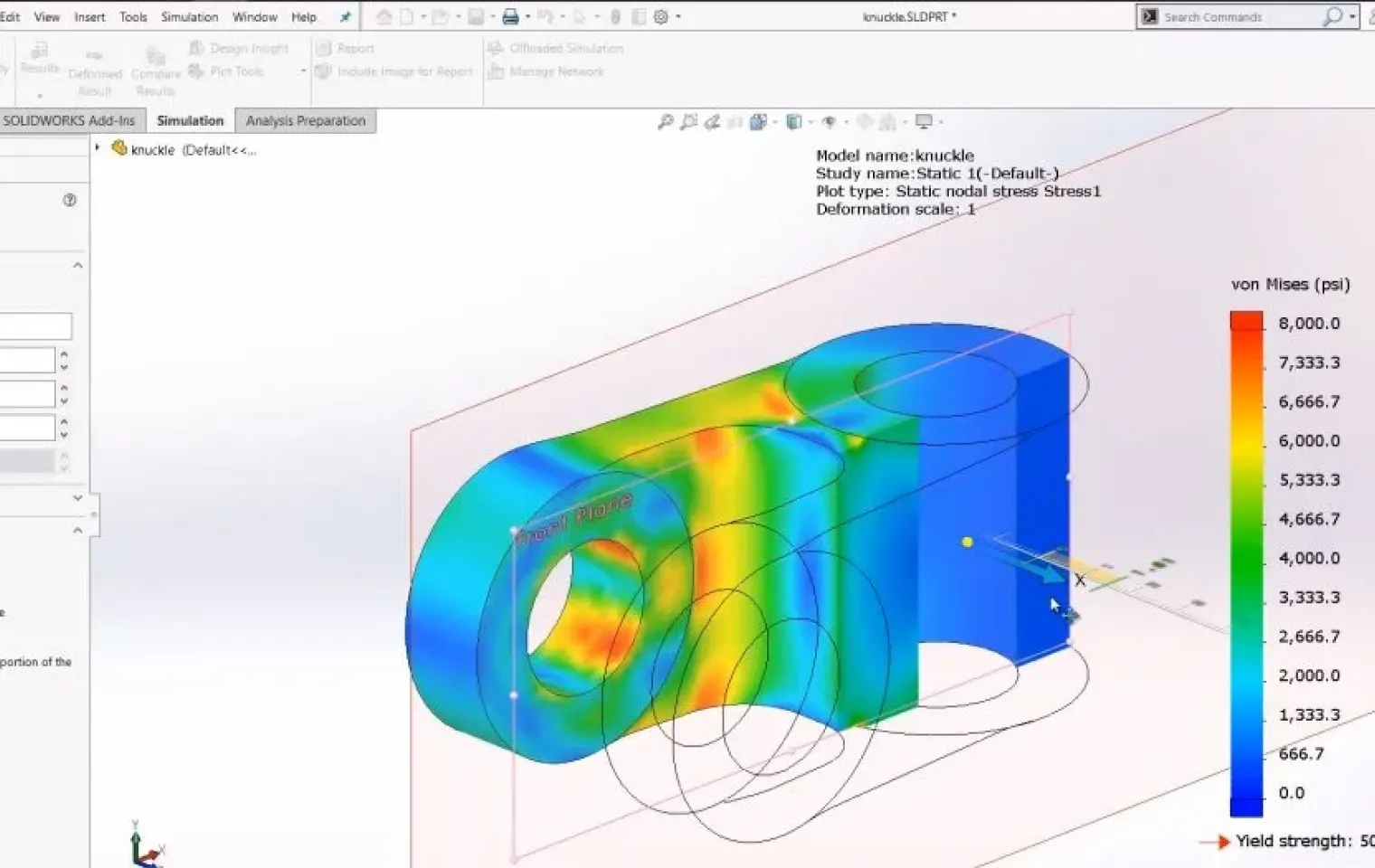Click Zoom to Area icon in view toolbar
Screen dimensions: 1375x868
tap(688, 121)
